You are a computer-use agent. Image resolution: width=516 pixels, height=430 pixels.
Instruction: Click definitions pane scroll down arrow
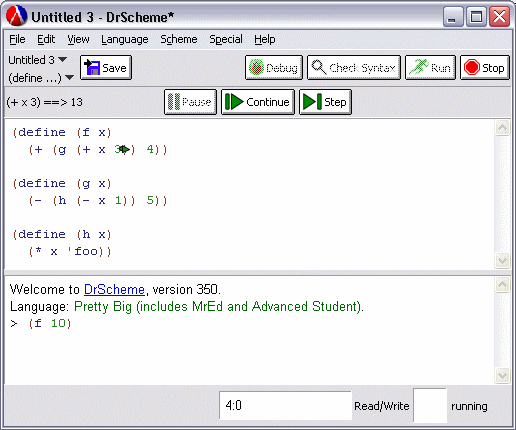[502, 260]
